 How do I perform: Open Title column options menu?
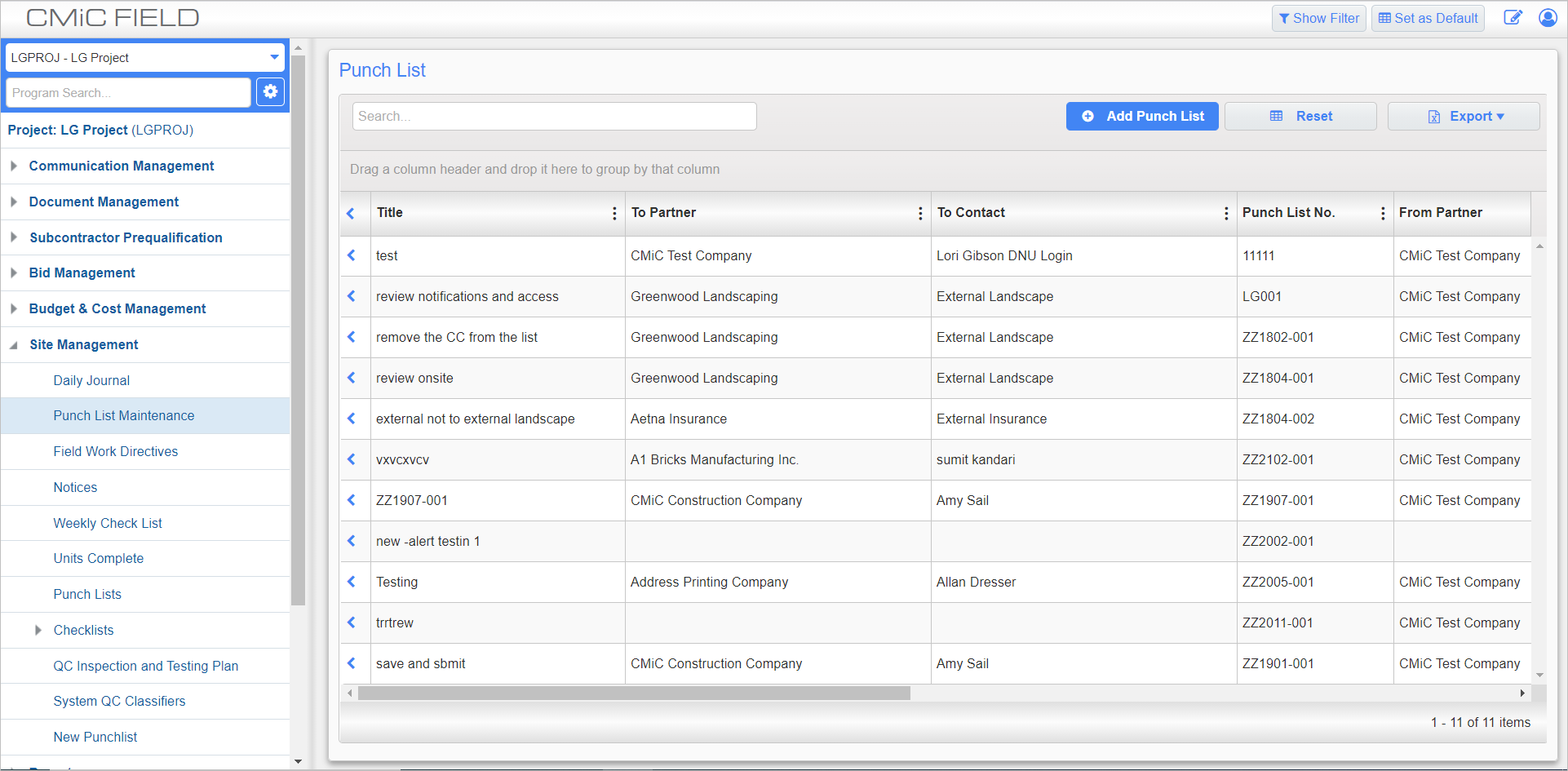pos(614,213)
